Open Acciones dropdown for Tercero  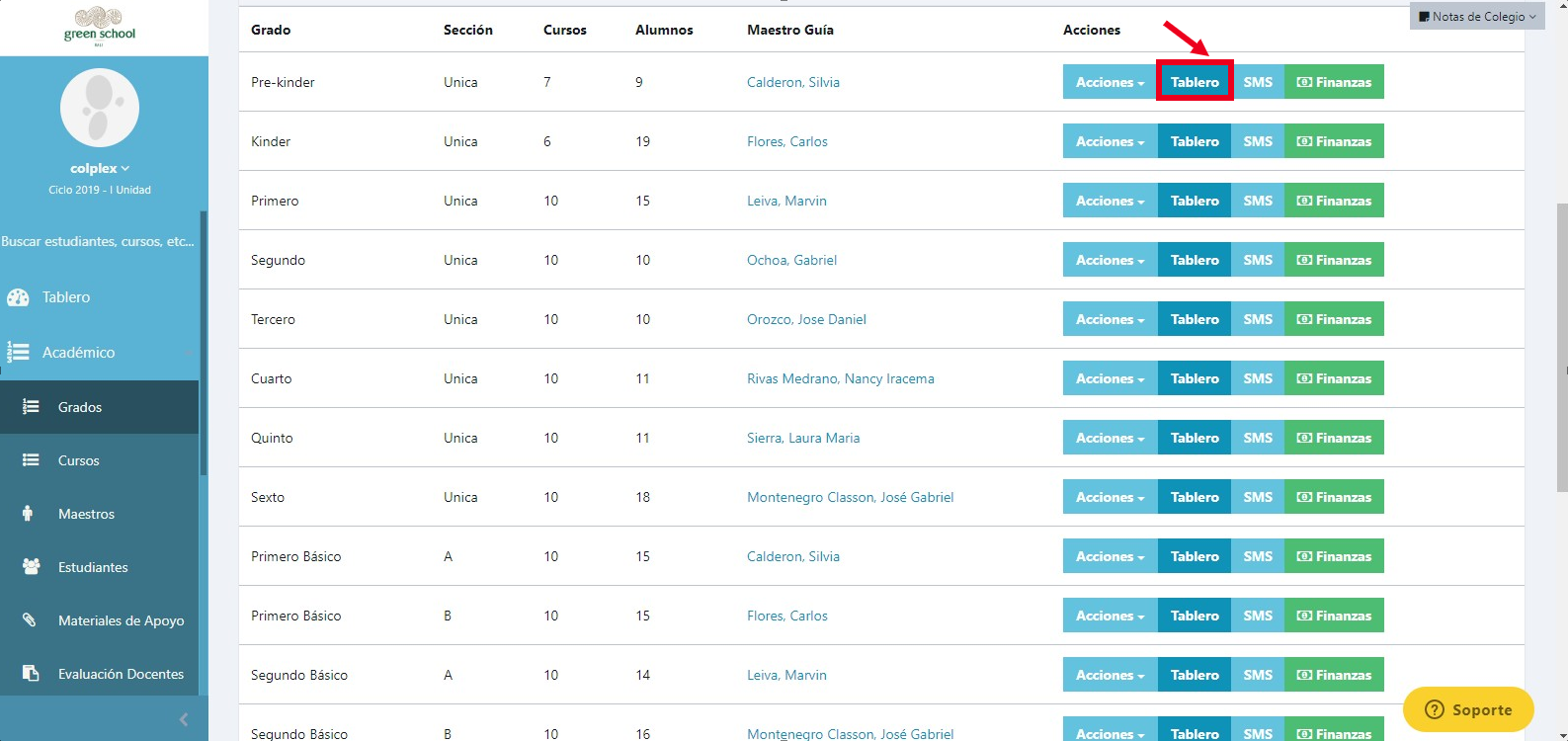tap(1110, 319)
